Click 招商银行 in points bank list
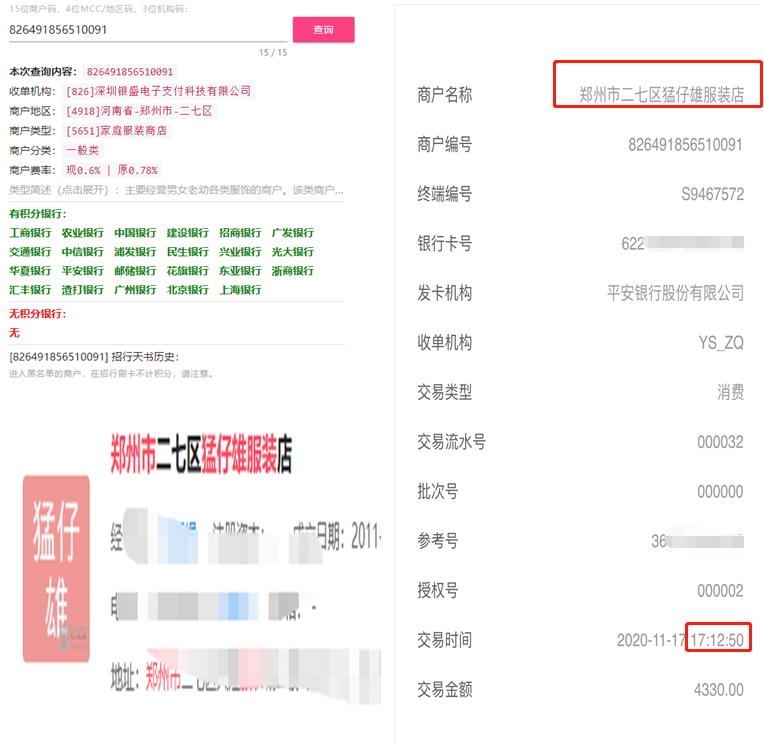 [240, 233]
